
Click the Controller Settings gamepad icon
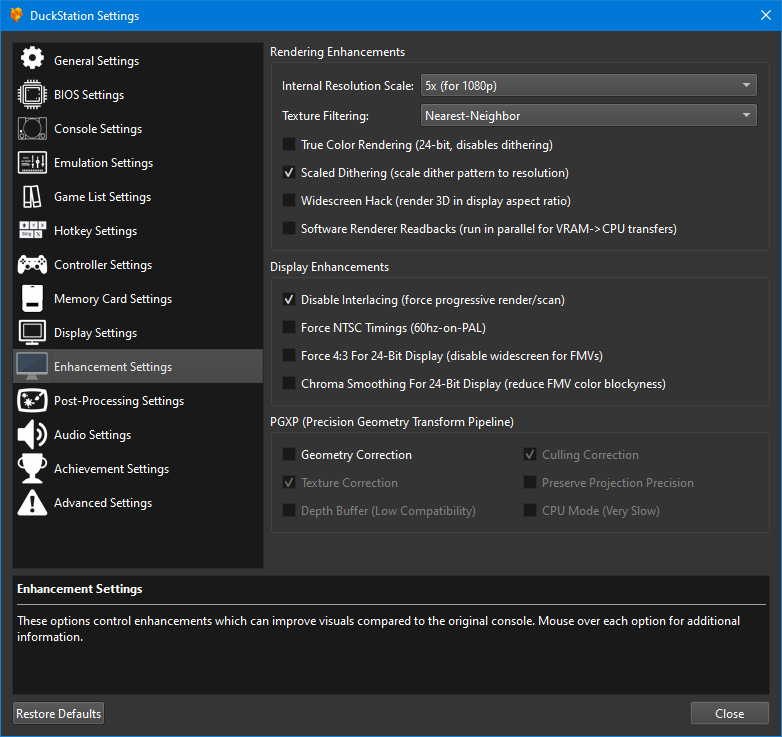tap(32, 264)
